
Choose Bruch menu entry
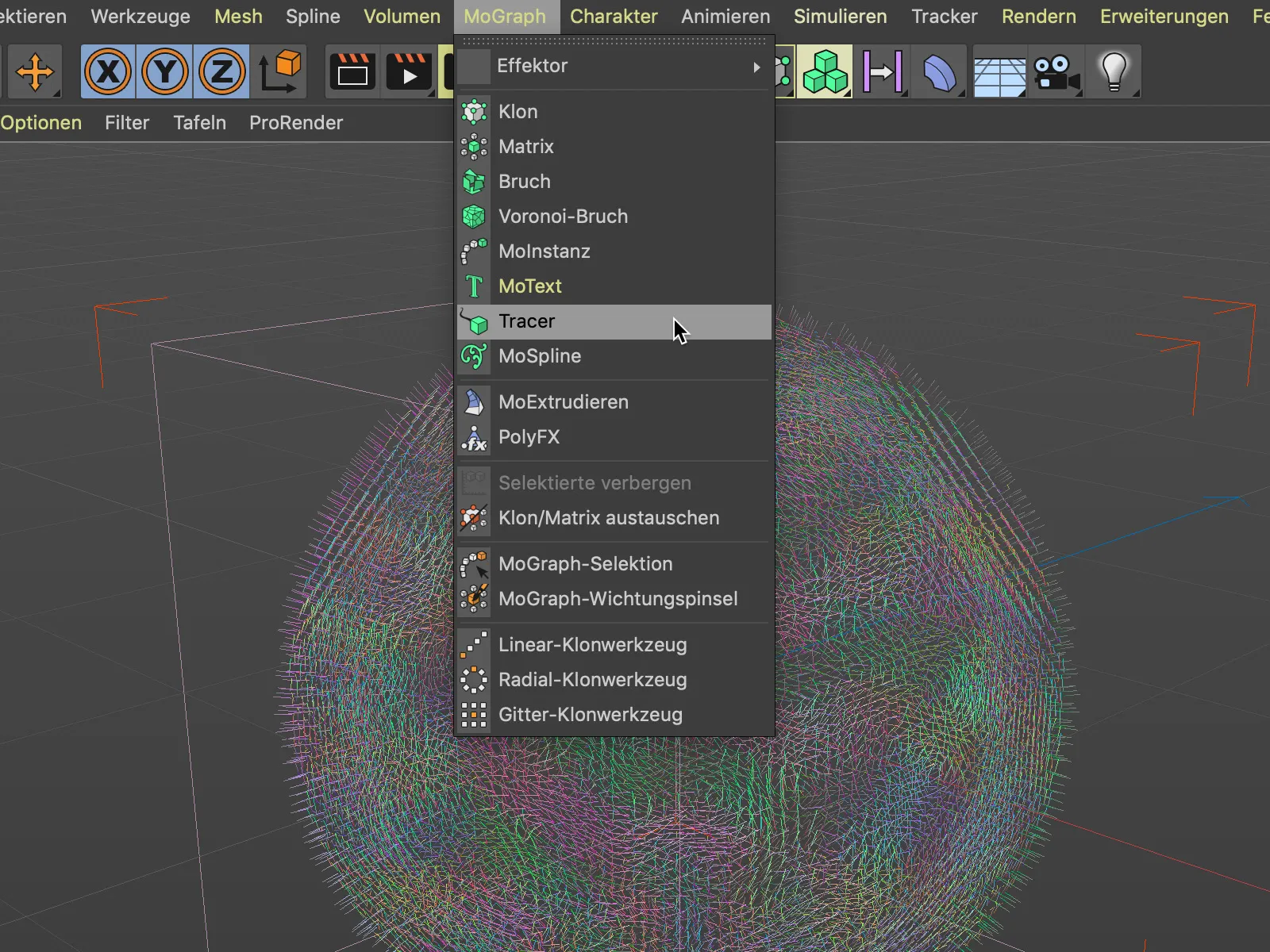(614, 182)
